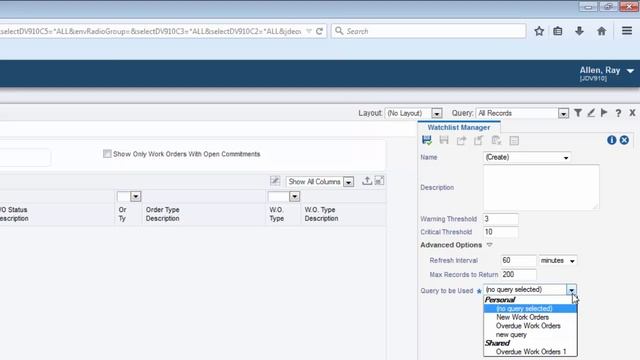640x360 pixels.
Task: Click the greyed-out notes icon in Watchlist Manager
Action: point(514,141)
